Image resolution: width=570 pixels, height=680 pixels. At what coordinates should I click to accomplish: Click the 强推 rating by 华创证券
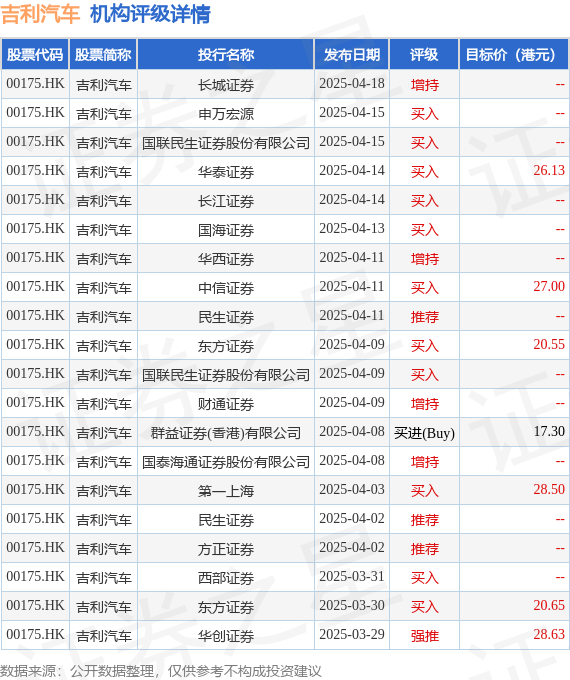coord(425,636)
